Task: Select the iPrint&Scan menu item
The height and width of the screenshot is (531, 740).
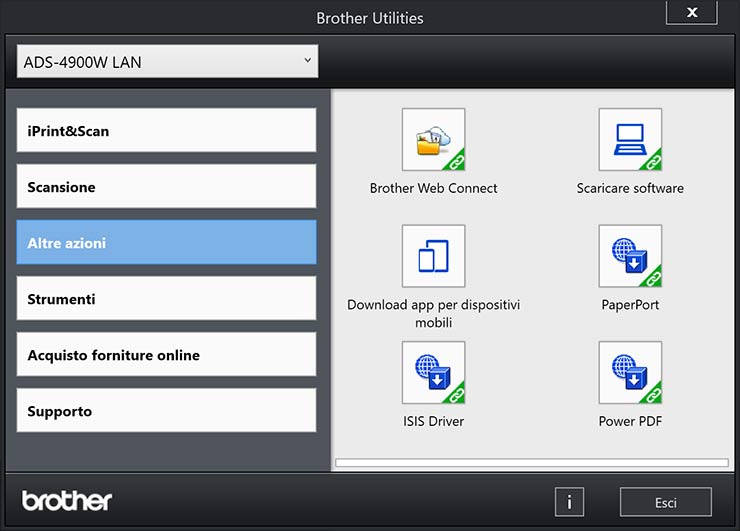Action: pyautogui.click(x=166, y=131)
